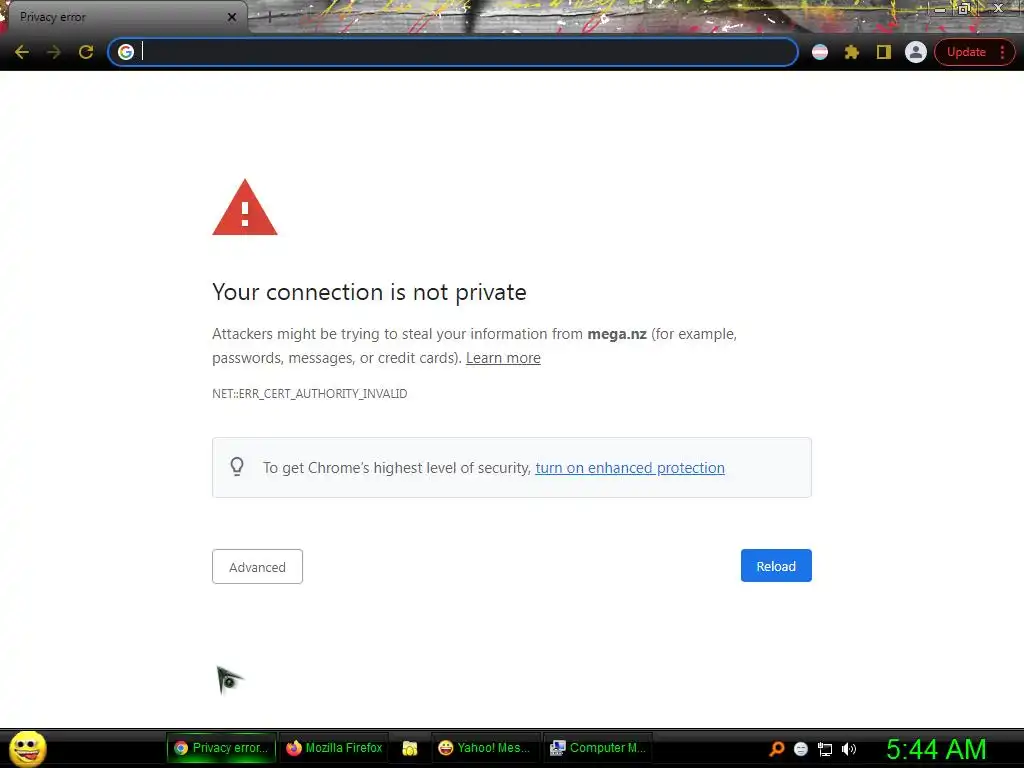
Task: Reload the page with the toolbar refresh icon
Action: 86,52
